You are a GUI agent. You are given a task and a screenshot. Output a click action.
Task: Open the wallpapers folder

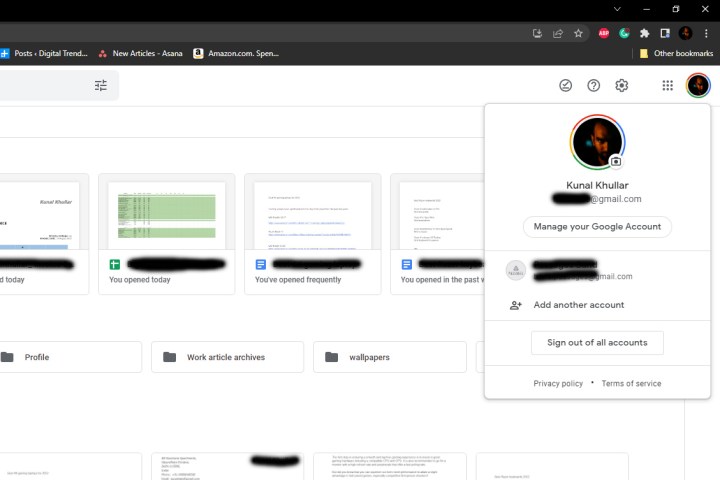coord(390,357)
